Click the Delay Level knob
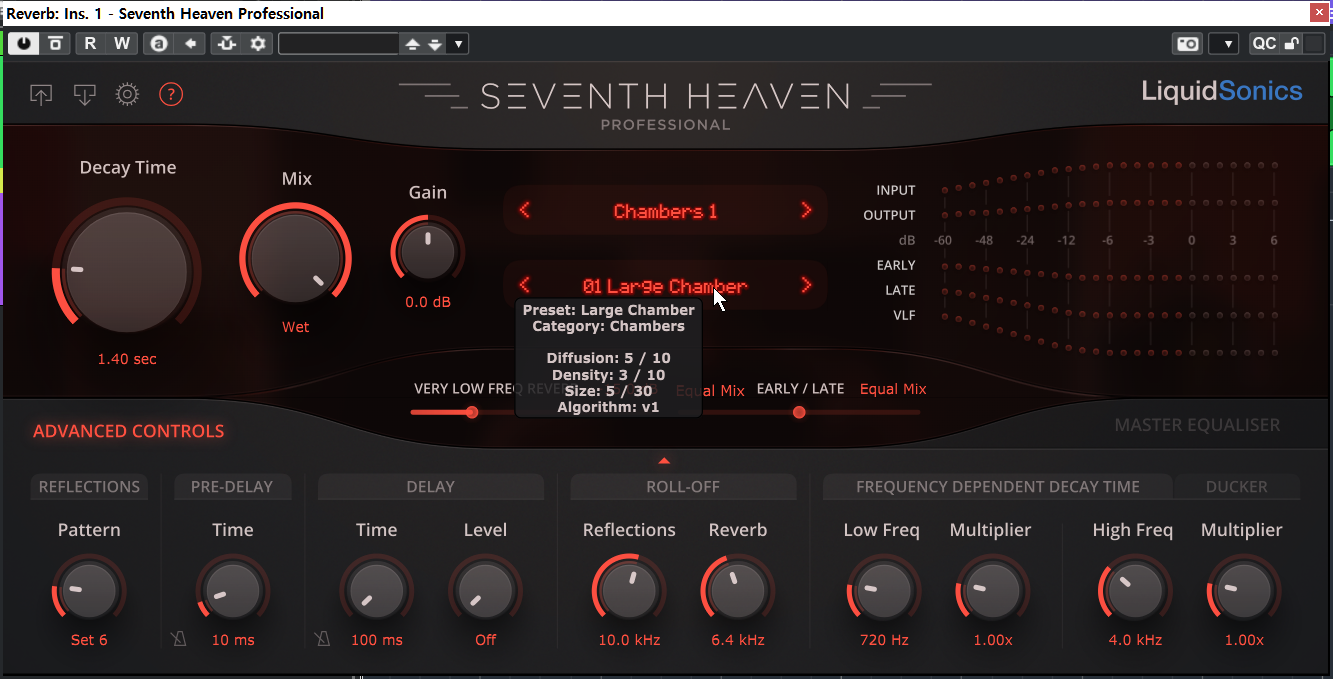The height and width of the screenshot is (679, 1333). click(485, 590)
